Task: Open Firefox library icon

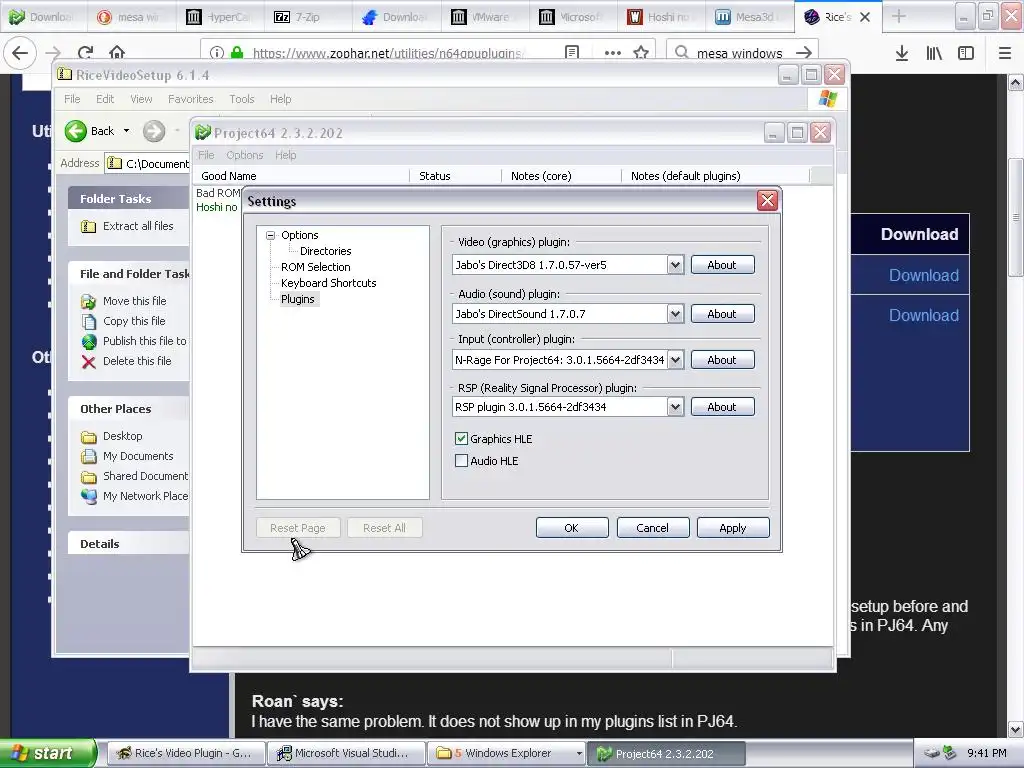Action: [934, 53]
